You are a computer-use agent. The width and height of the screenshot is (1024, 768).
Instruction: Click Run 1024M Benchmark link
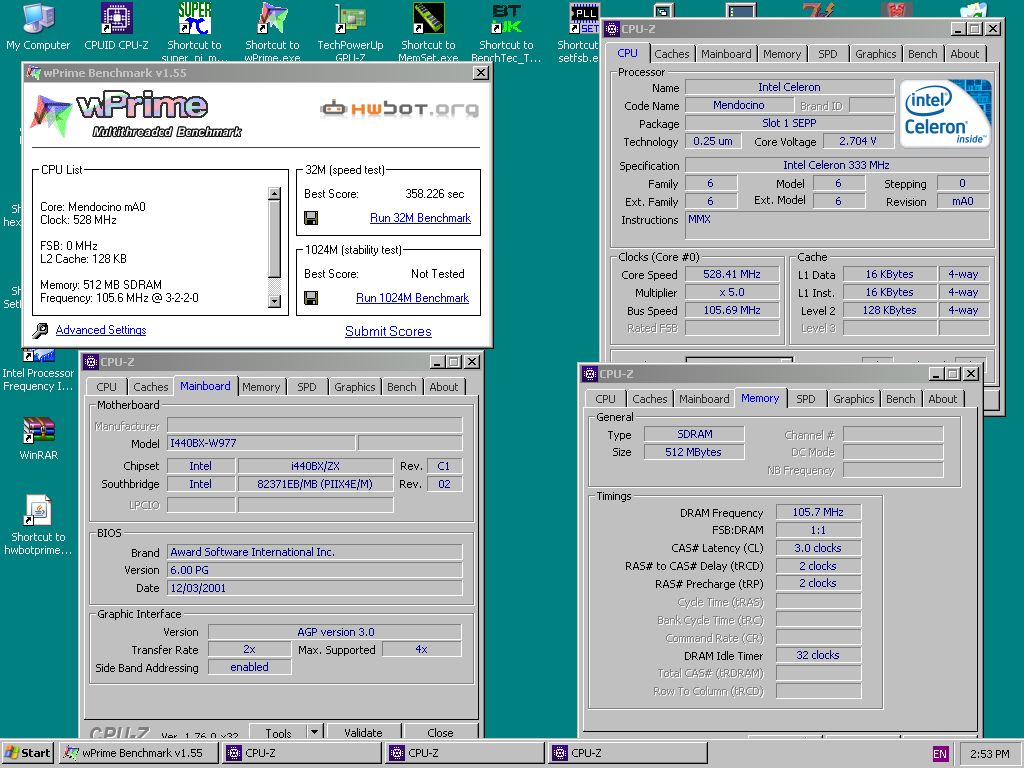(x=412, y=298)
